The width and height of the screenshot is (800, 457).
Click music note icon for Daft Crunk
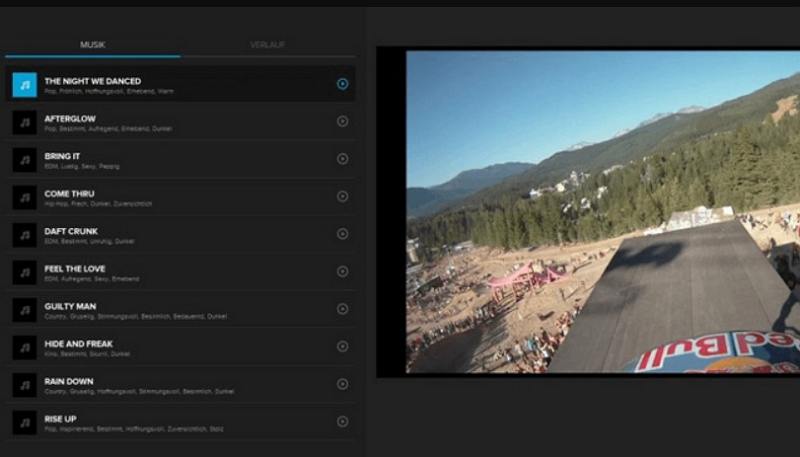tap(24, 235)
